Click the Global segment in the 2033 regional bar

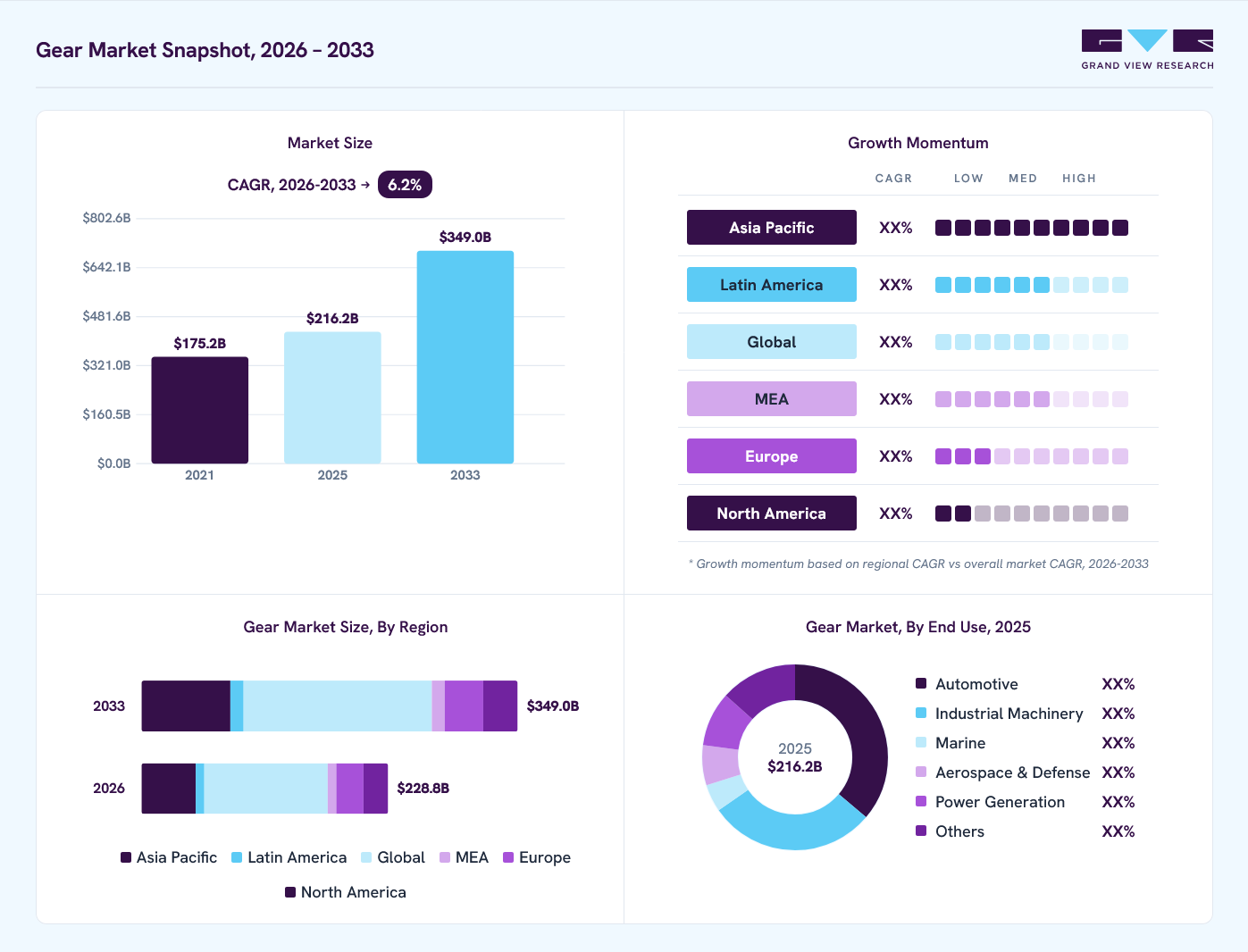338,706
